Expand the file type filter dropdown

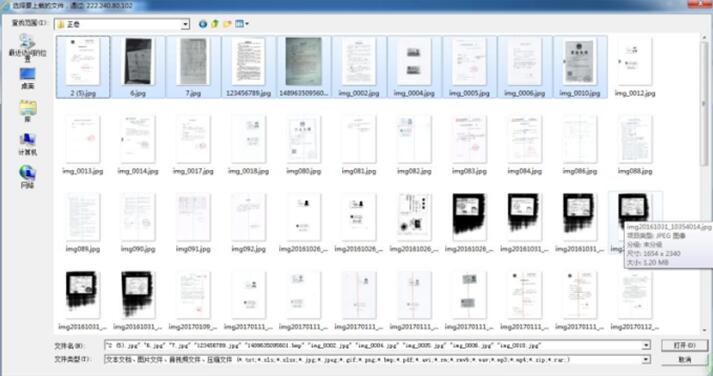pos(646,360)
